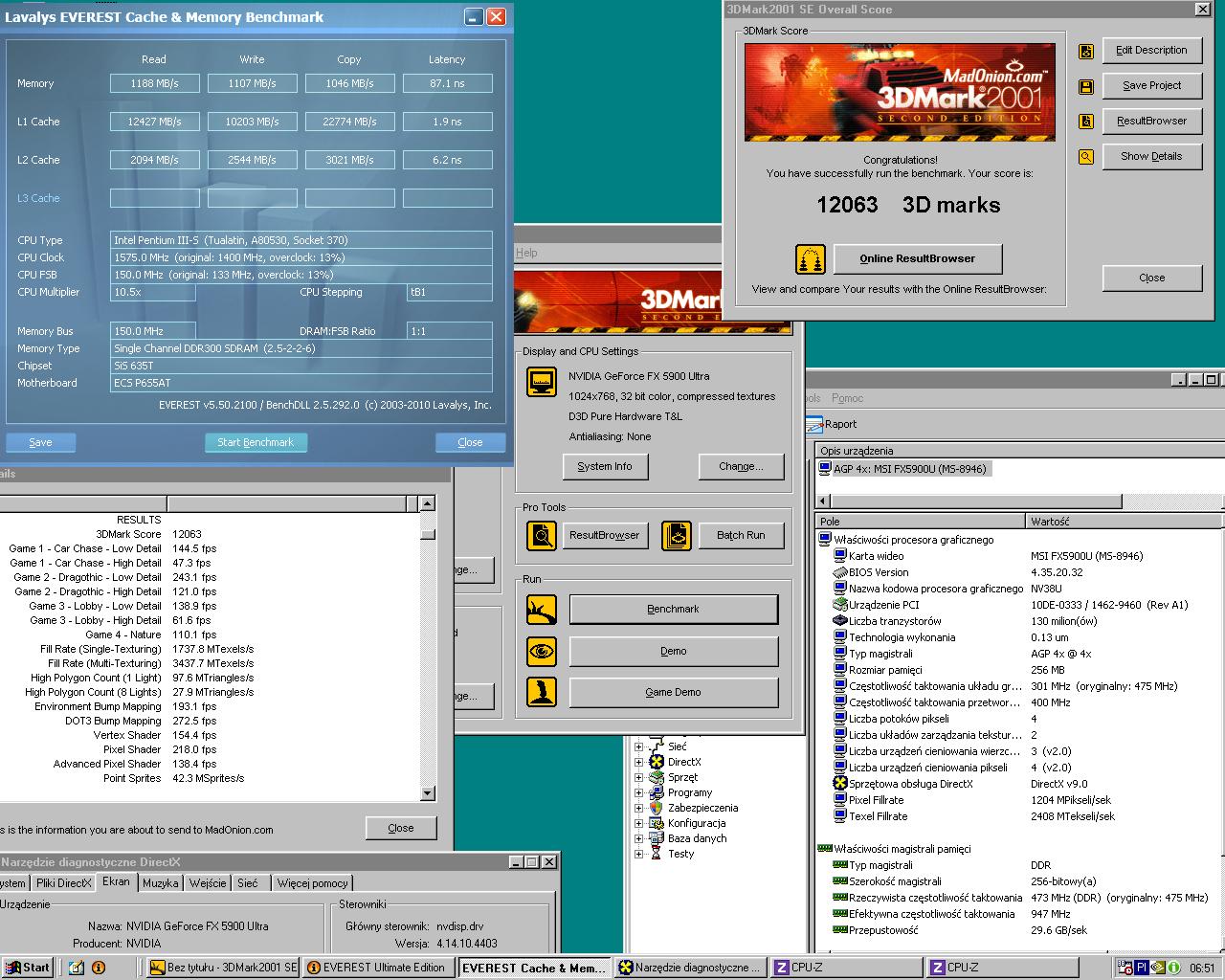Click the AGP 4x MSI FX5900U device icon
The height and width of the screenshot is (980, 1225).
[825, 469]
